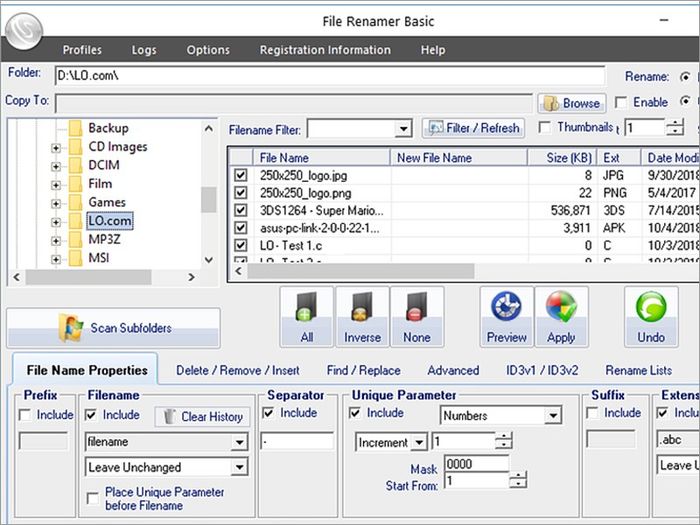Expand the Film tree node
This screenshot has height=525, width=700.
(x=56, y=185)
